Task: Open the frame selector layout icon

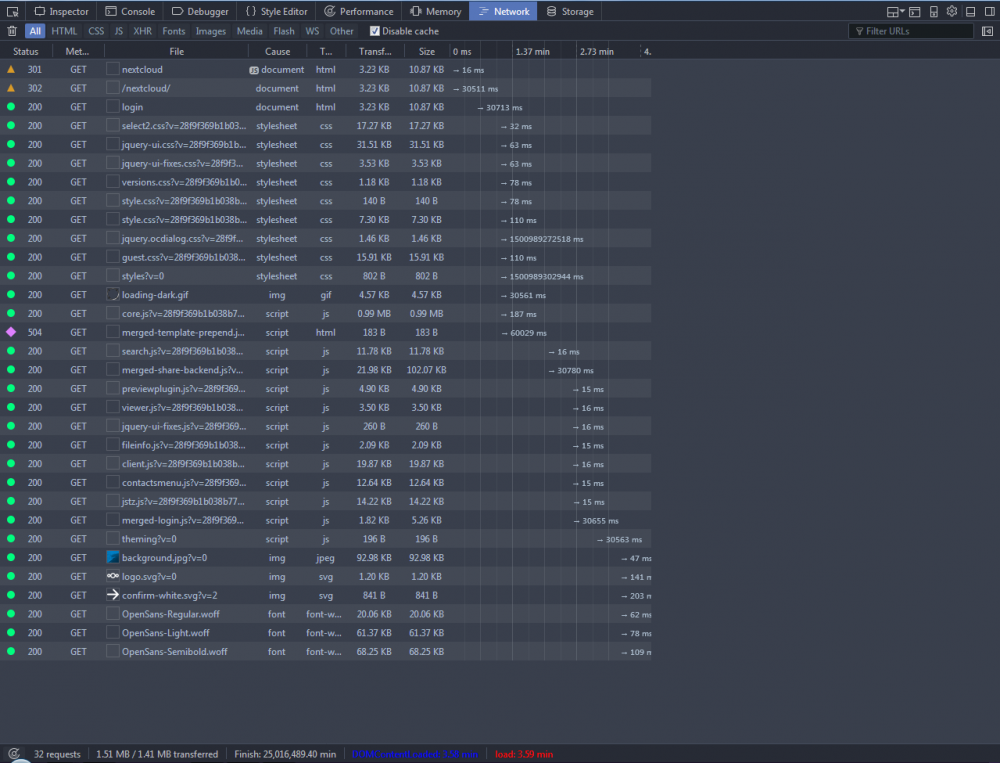Action: pos(895,11)
